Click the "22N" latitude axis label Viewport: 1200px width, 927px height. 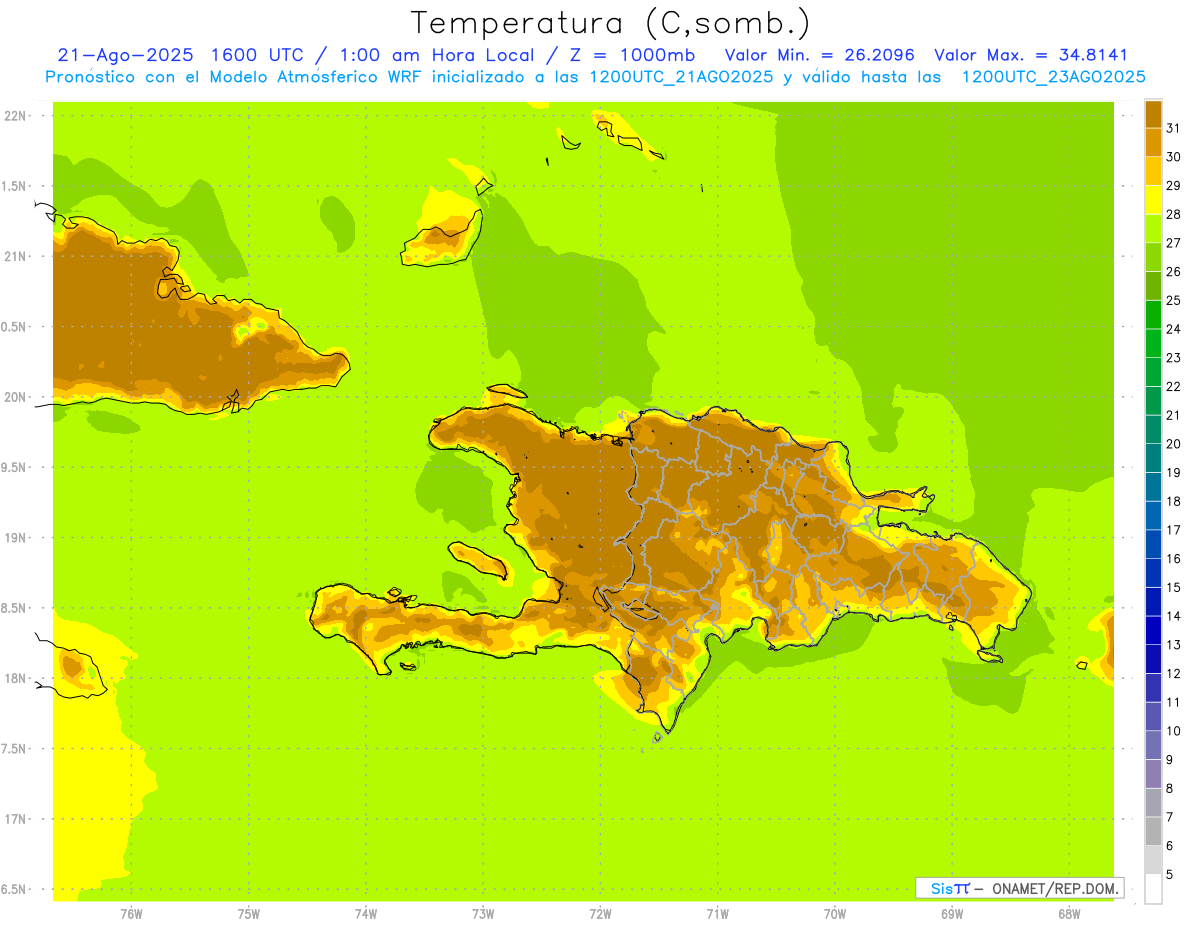[x=16, y=116]
